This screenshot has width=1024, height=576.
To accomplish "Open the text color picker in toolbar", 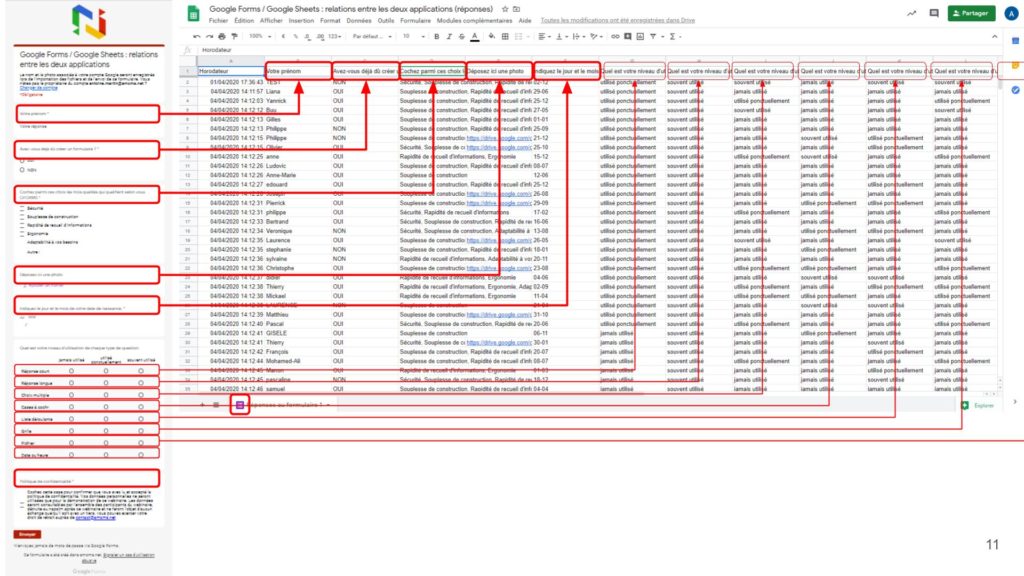I will click(474, 35).
